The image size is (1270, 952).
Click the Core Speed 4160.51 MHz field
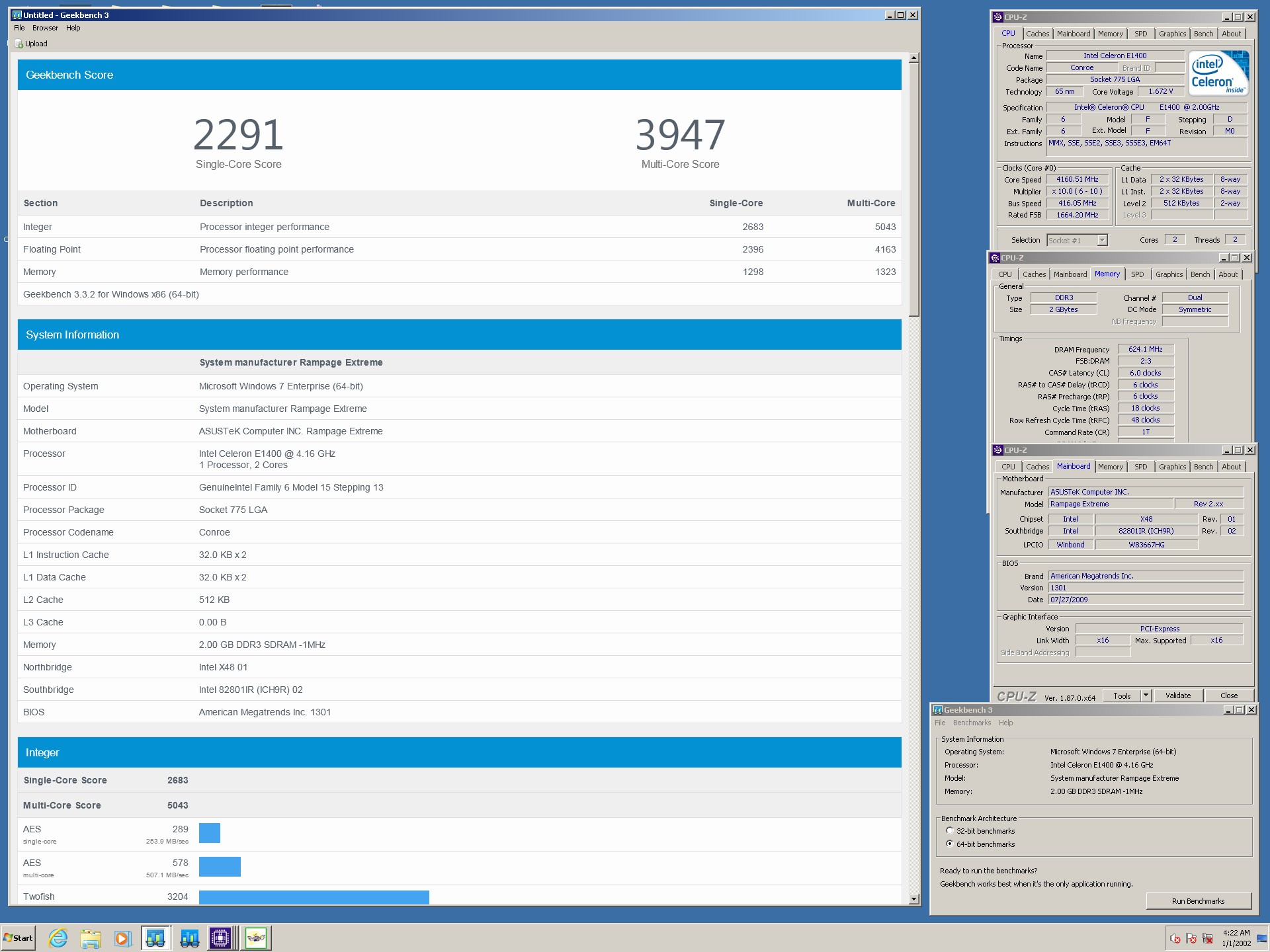click(x=1077, y=179)
